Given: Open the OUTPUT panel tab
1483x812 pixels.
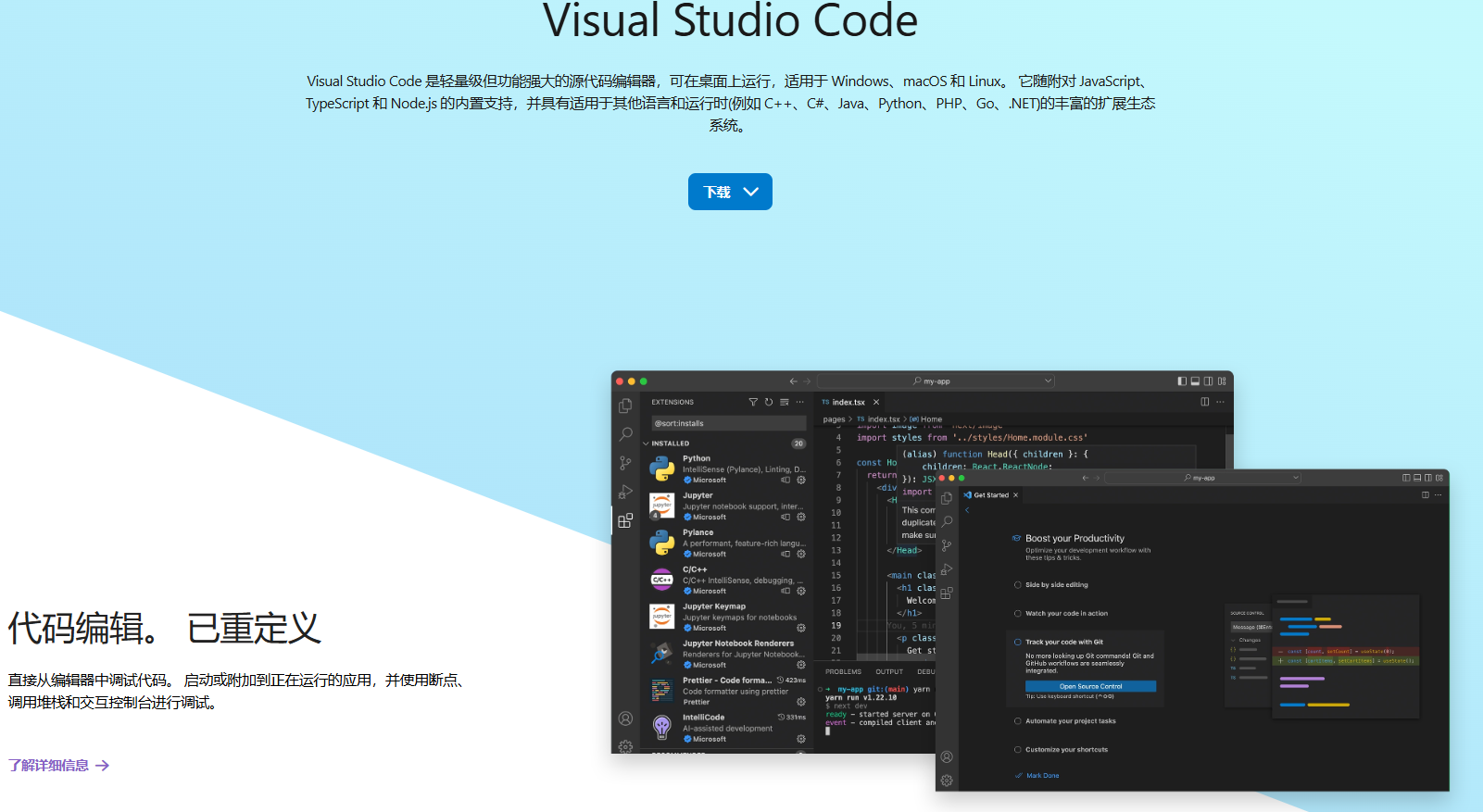Looking at the screenshot, I should click(889, 671).
